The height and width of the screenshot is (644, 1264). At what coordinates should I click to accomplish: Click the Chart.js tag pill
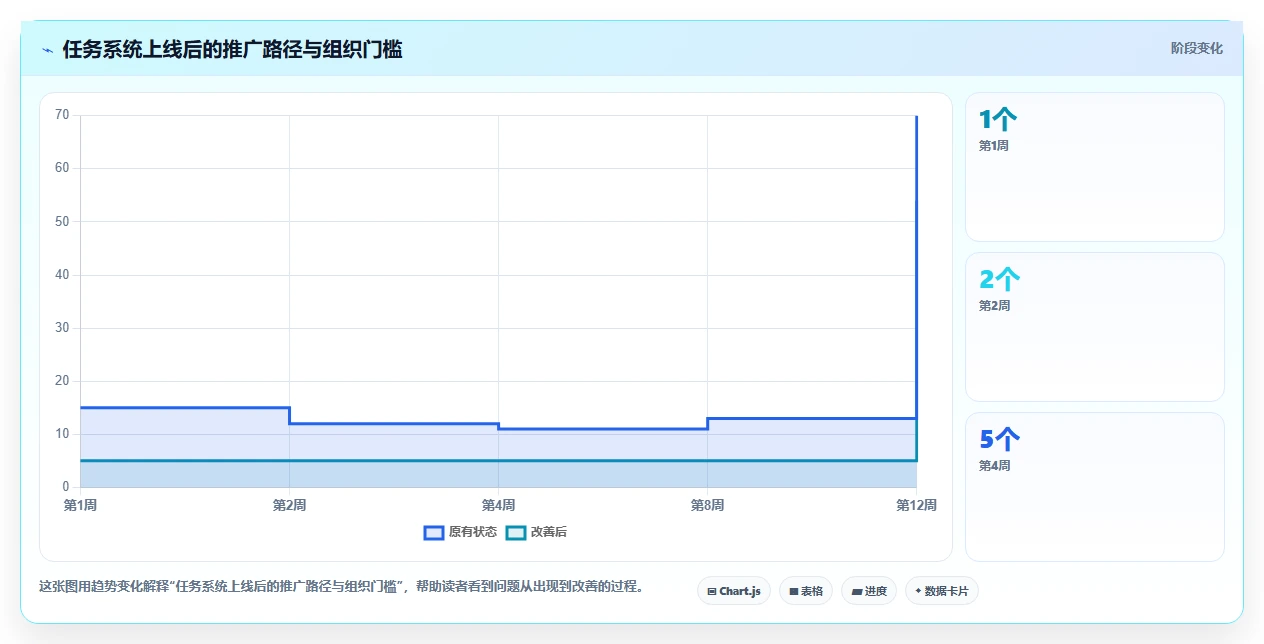click(734, 591)
